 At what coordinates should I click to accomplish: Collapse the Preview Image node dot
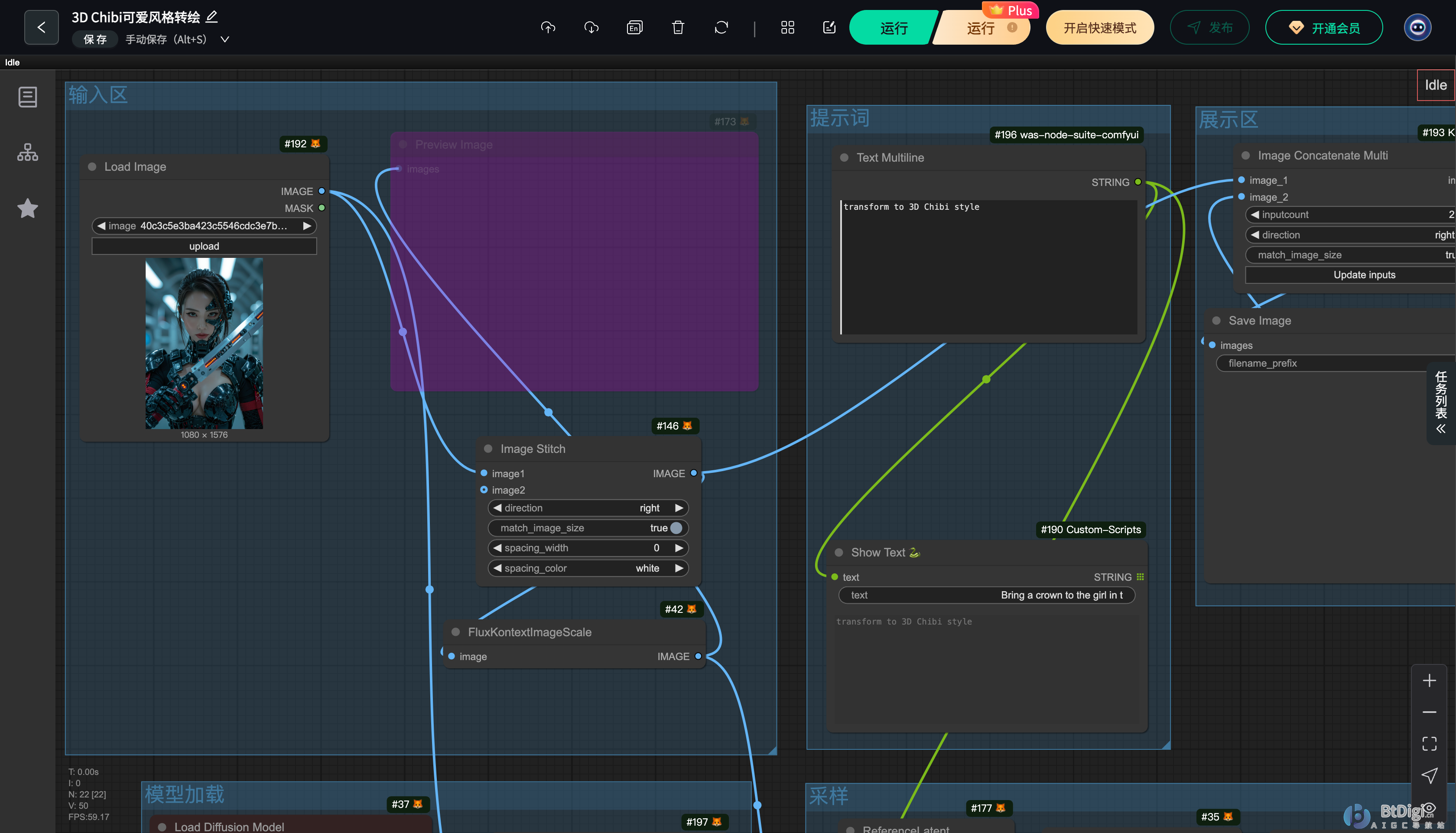(x=403, y=144)
